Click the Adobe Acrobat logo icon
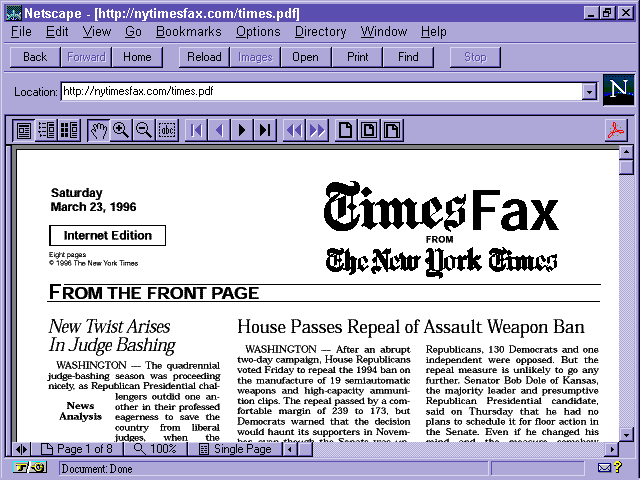This screenshot has width=640, height=480. pyautogui.click(x=616, y=131)
